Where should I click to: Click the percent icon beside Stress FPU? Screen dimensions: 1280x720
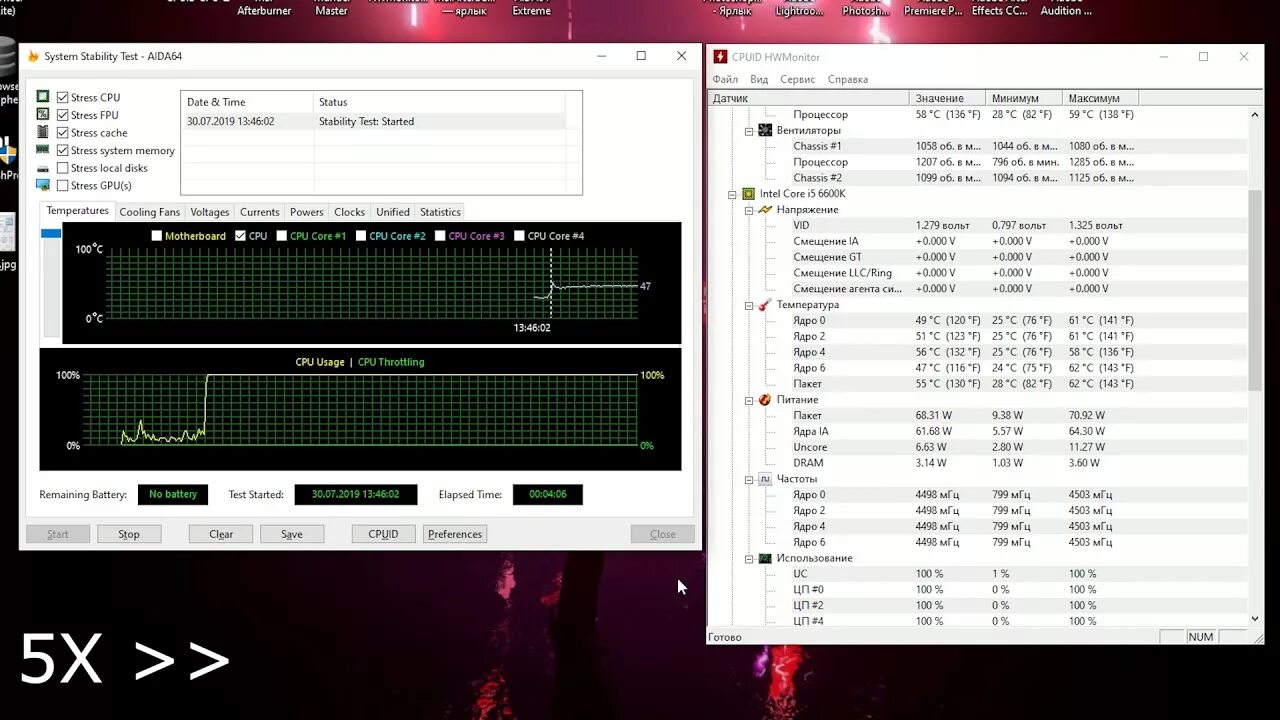click(43, 115)
